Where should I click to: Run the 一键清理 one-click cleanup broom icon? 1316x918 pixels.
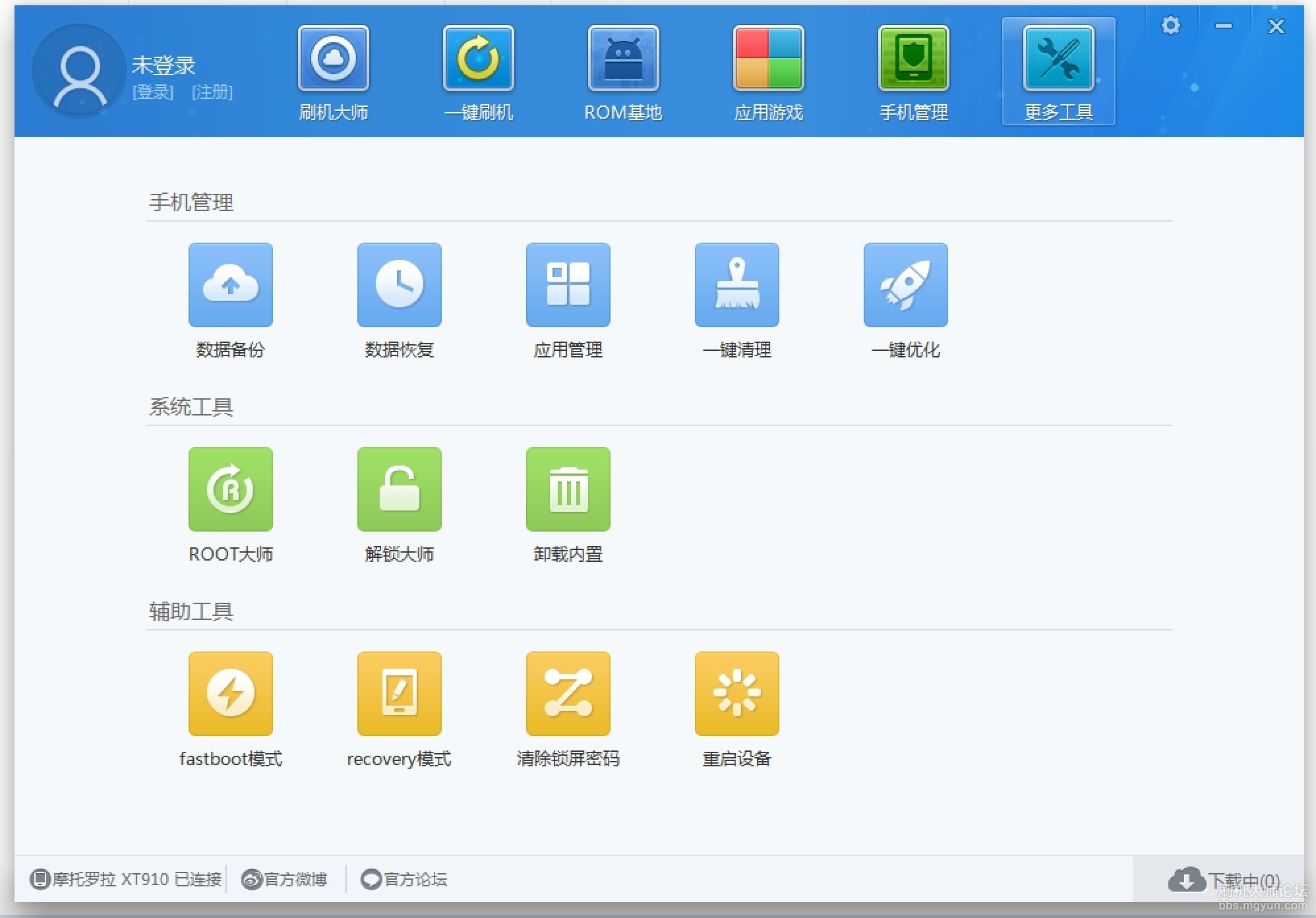pyautogui.click(x=736, y=285)
